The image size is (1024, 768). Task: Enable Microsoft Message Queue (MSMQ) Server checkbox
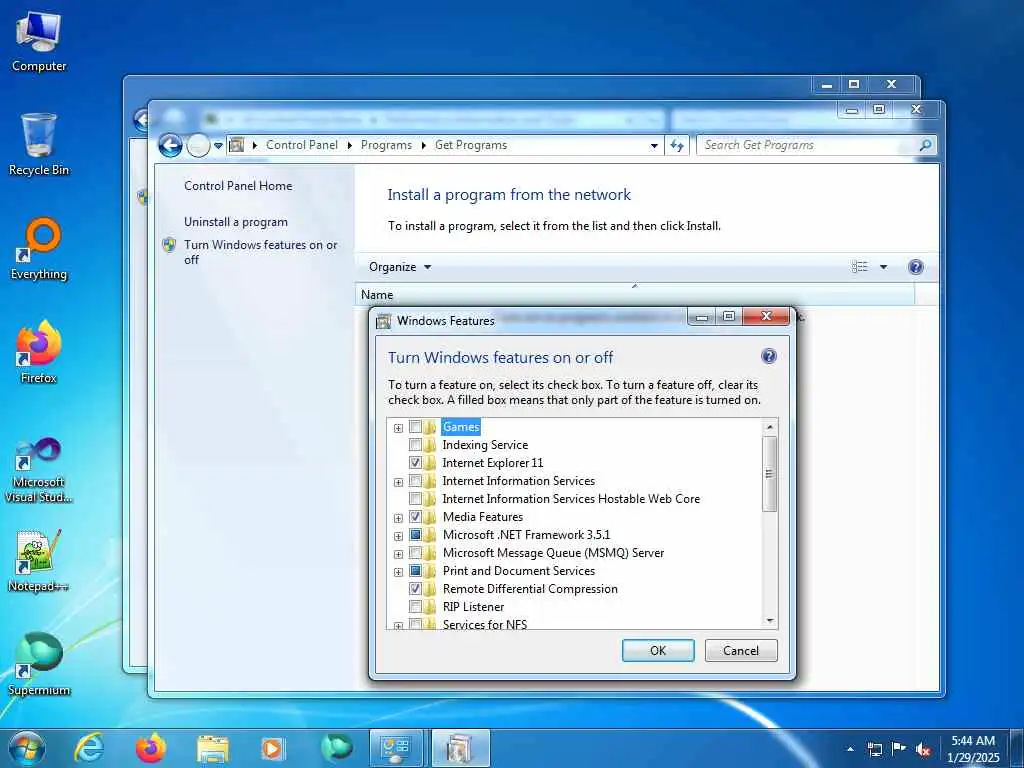[x=415, y=552]
